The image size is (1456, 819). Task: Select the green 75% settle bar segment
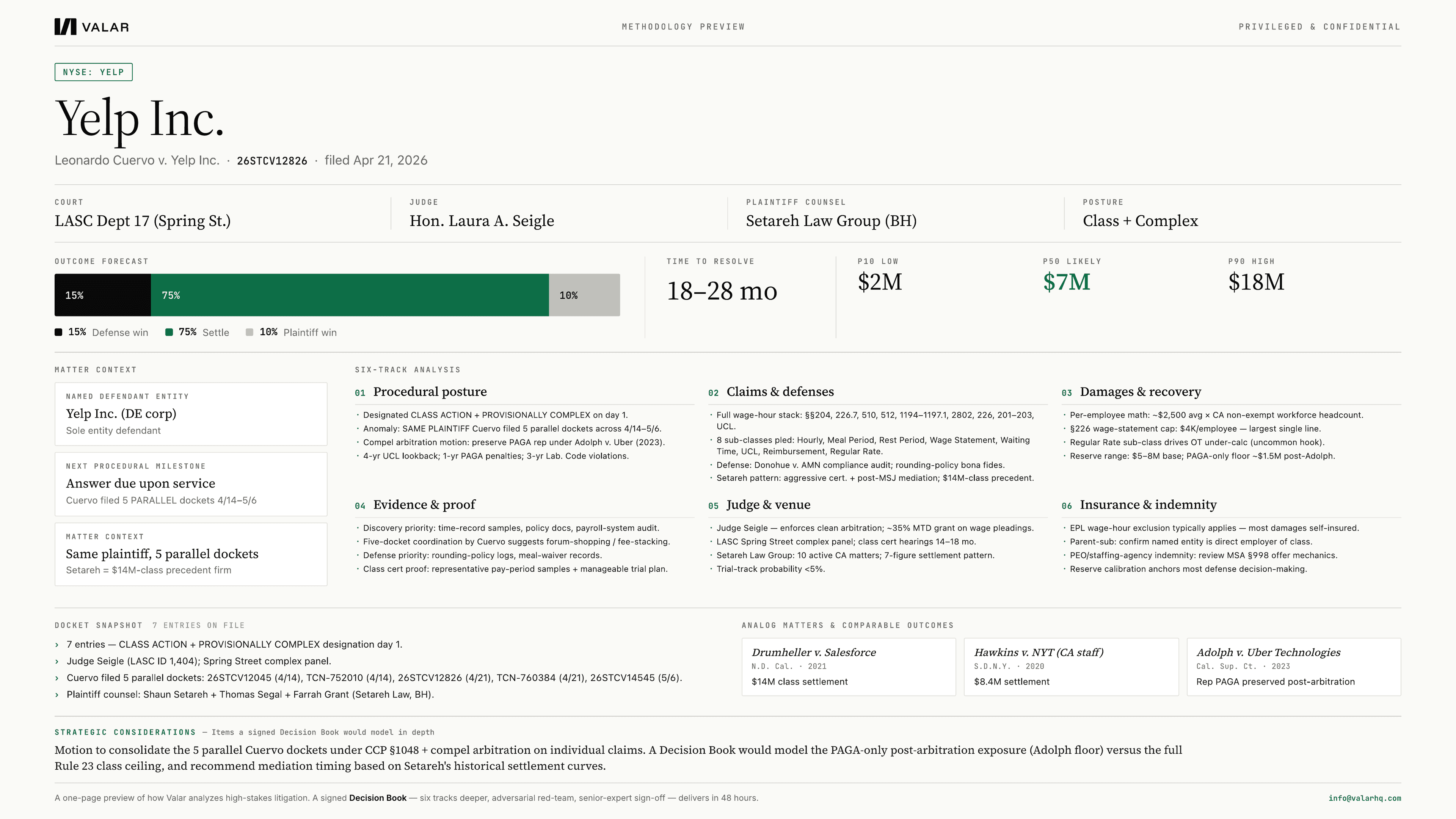click(x=349, y=295)
